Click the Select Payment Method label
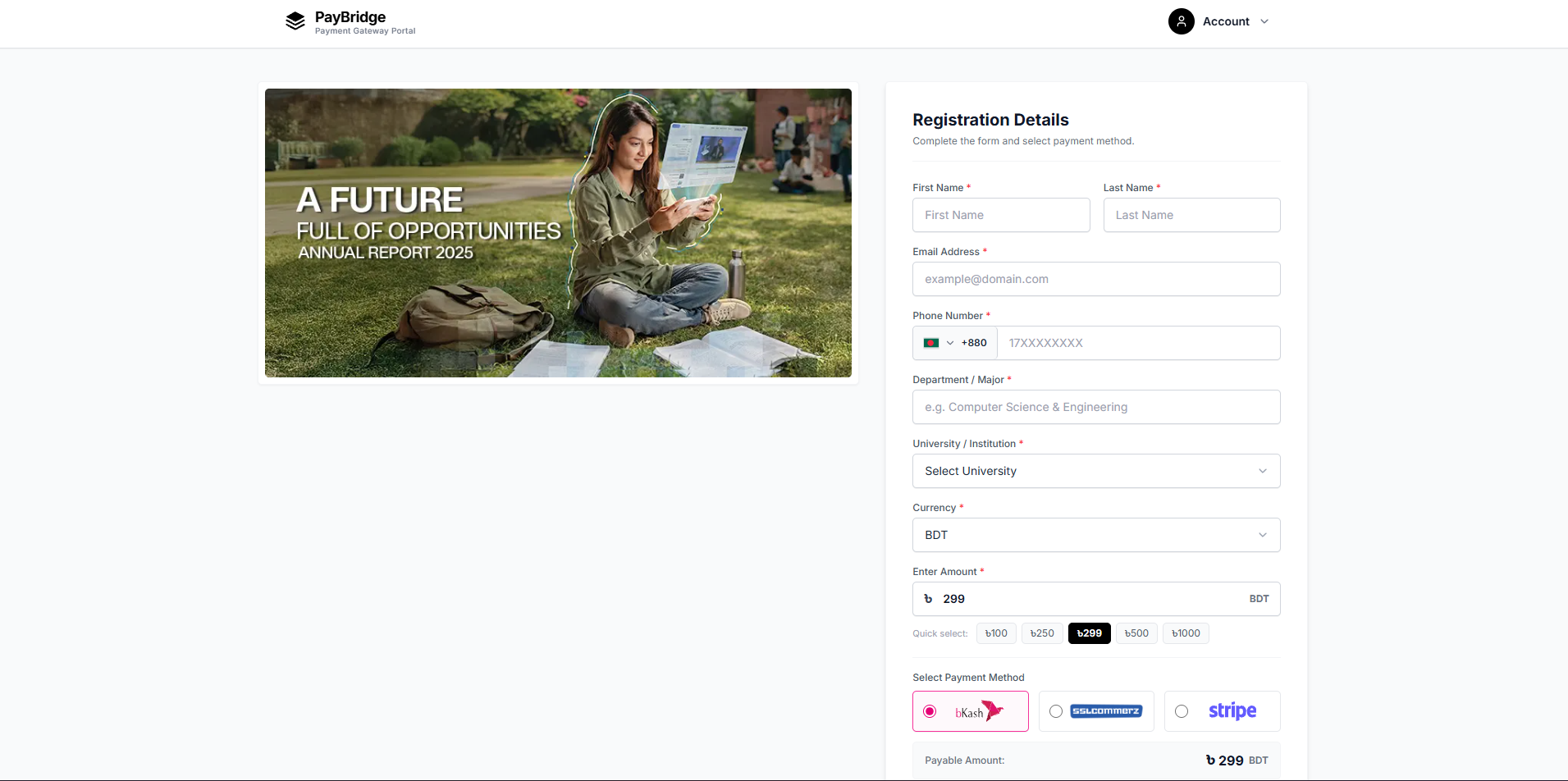Image resolution: width=1568 pixels, height=781 pixels. click(968, 678)
